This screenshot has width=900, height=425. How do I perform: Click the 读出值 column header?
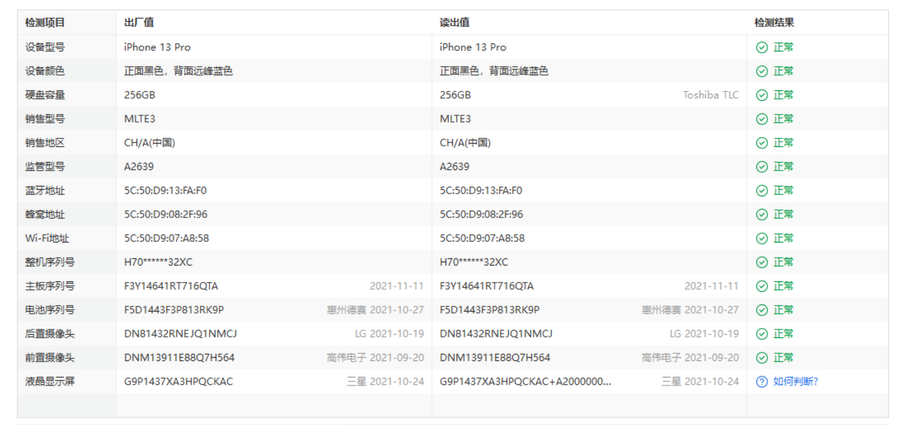(x=455, y=23)
